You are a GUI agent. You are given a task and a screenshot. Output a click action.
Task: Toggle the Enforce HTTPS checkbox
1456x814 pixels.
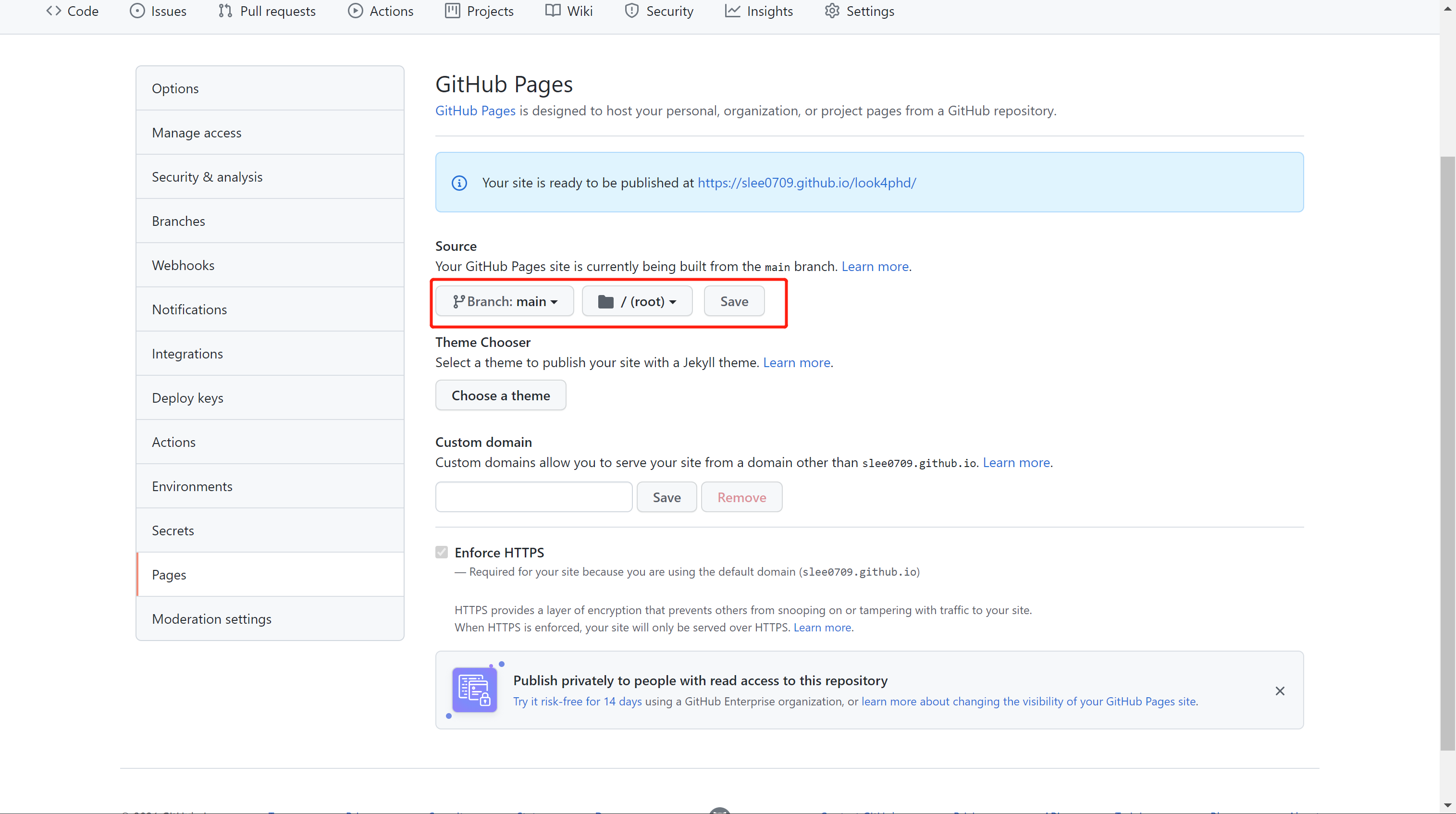coord(442,552)
